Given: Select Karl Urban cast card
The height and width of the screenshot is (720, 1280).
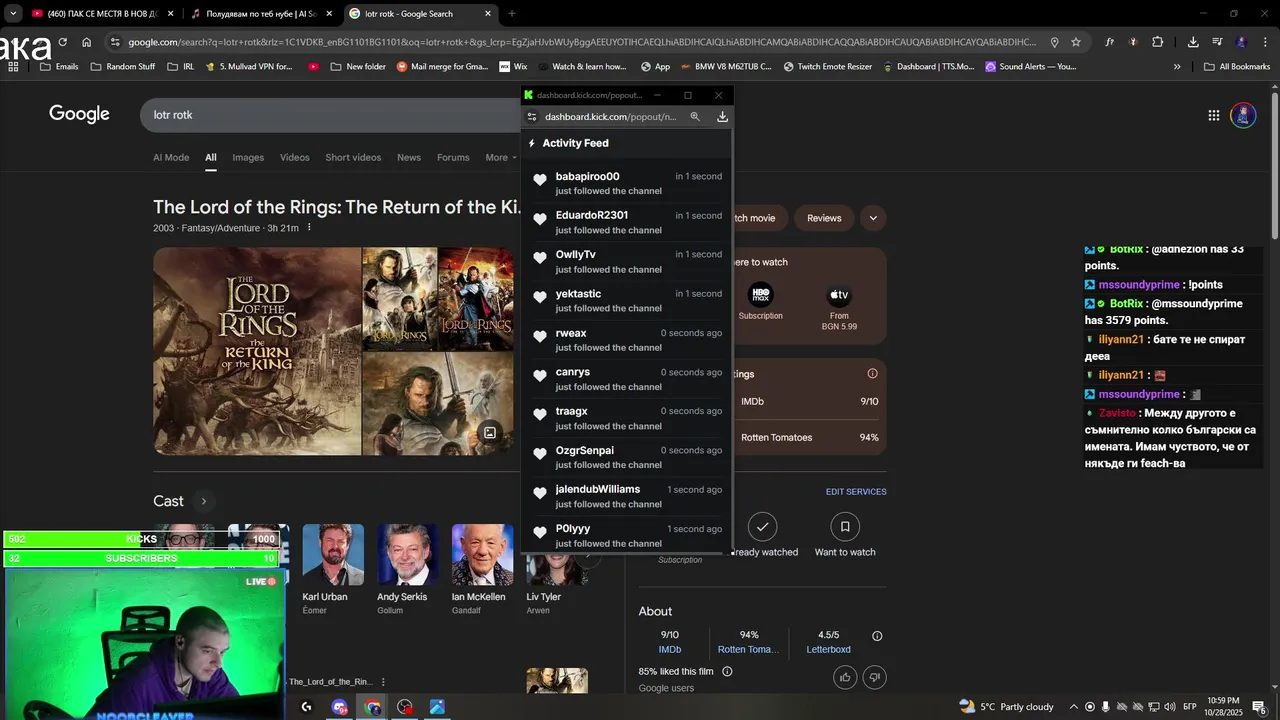Looking at the screenshot, I should 333,570.
